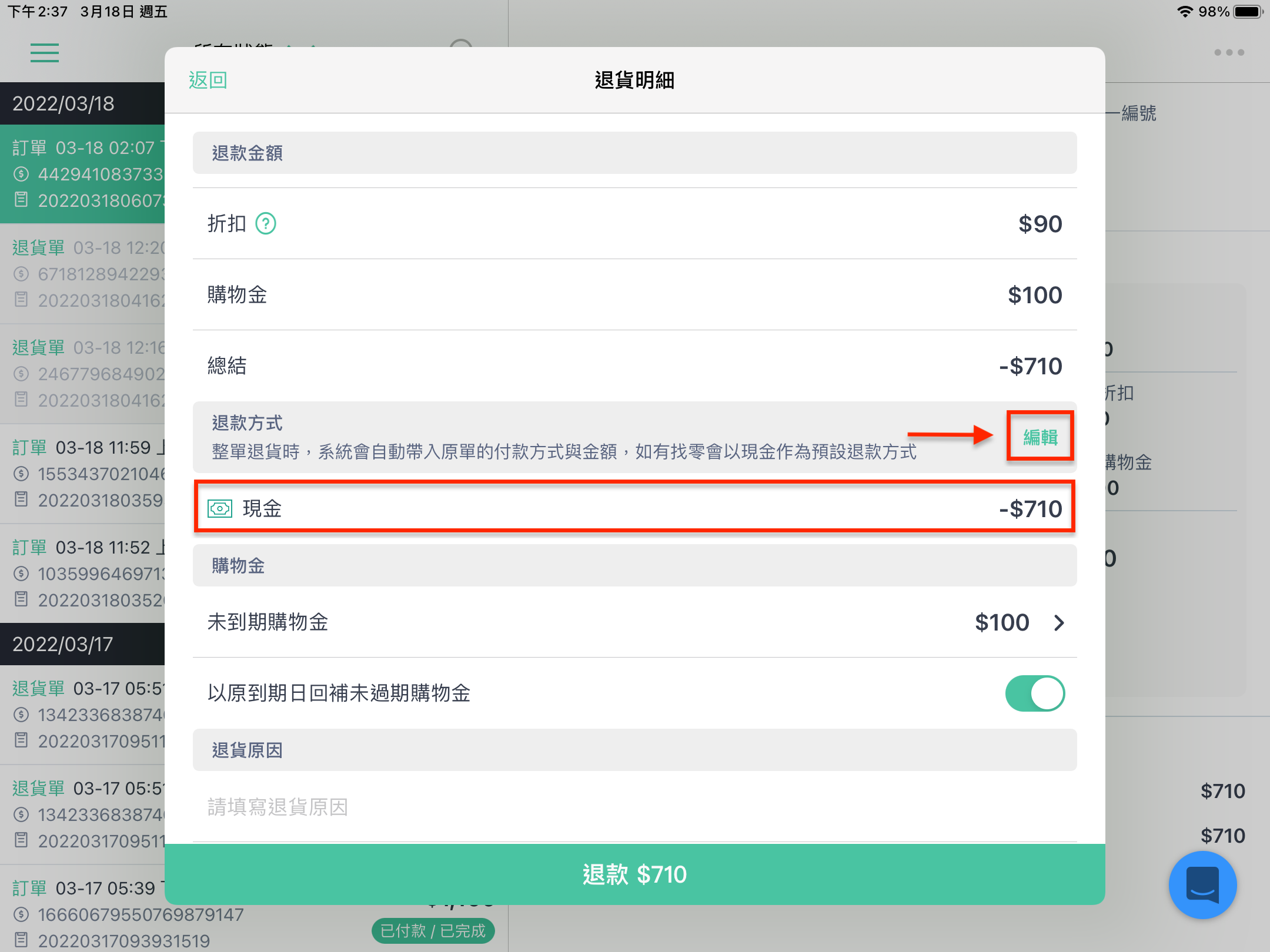
Task: Tap the 退款 $710 confirm button
Action: [634, 874]
